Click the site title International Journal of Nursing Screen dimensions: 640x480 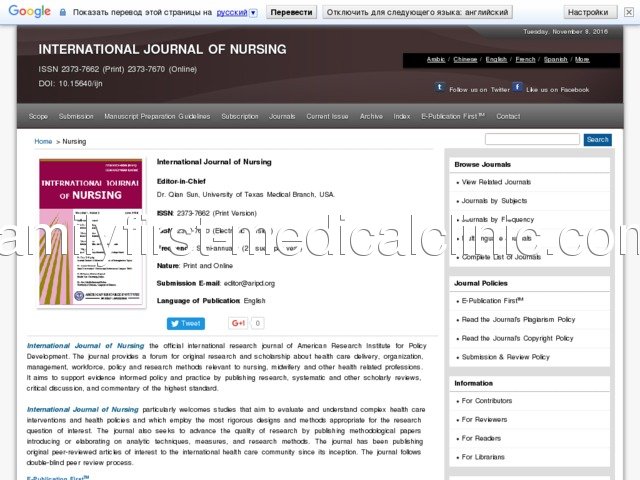[x=162, y=49]
